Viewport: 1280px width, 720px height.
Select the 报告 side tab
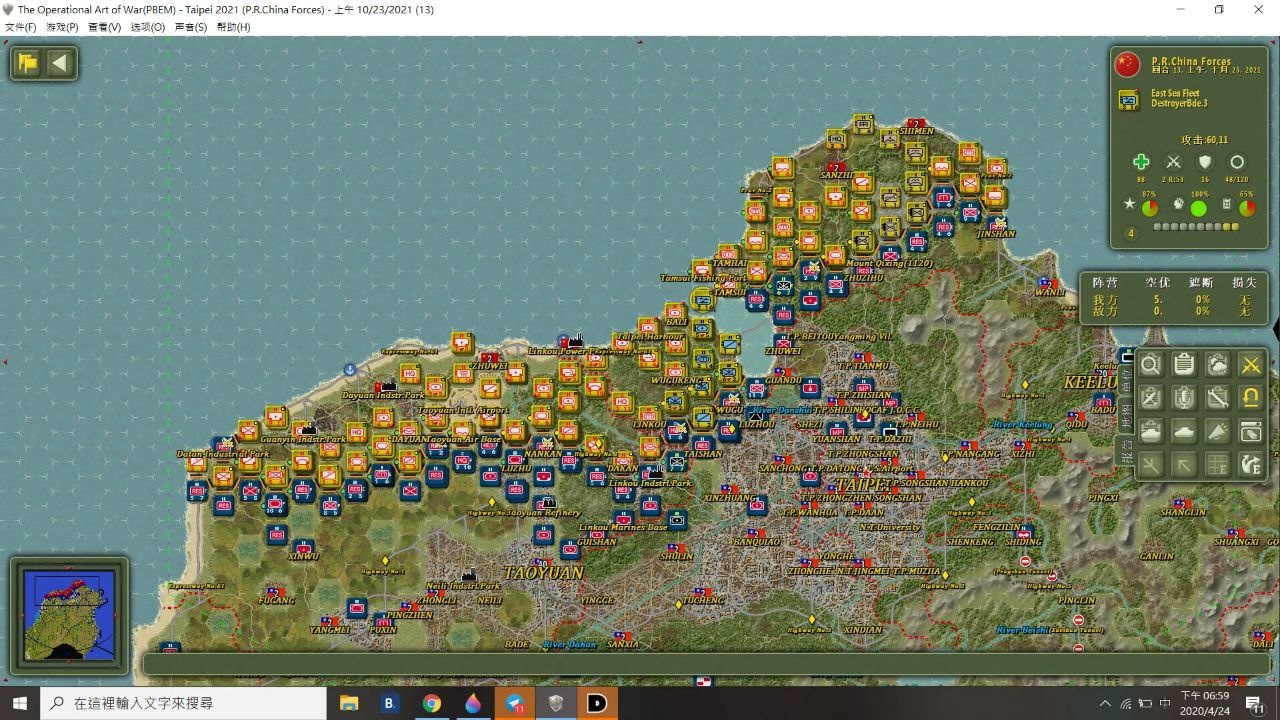pos(1125,452)
